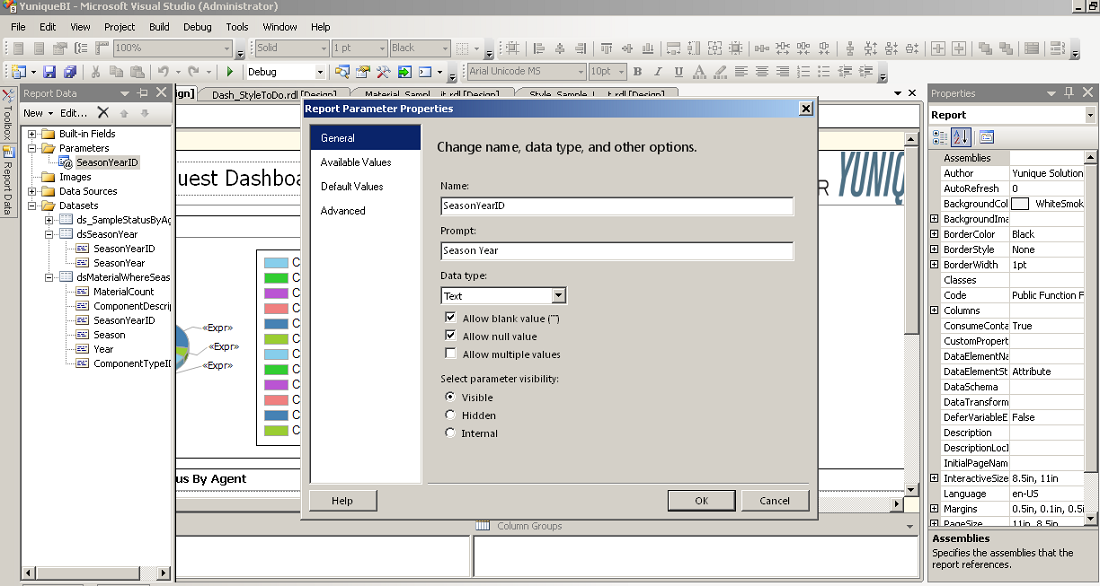This screenshot has width=1100, height=586.
Task: Click Categorized view icon in Properties panel
Action: click(x=940, y=137)
